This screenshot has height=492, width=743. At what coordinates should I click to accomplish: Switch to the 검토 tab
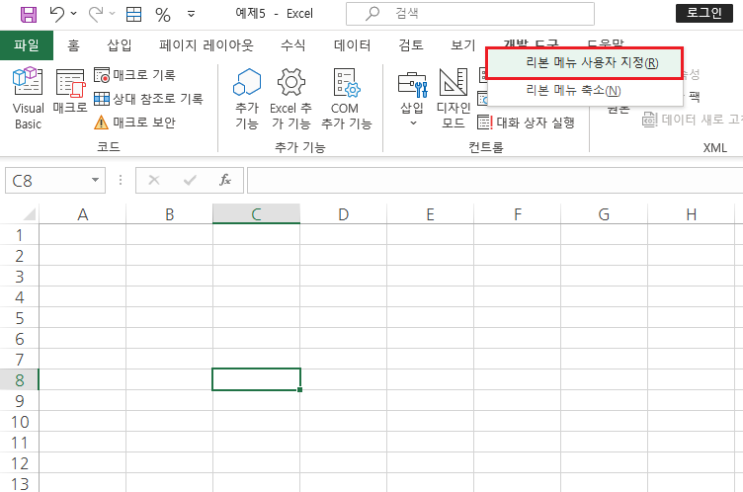tap(411, 45)
